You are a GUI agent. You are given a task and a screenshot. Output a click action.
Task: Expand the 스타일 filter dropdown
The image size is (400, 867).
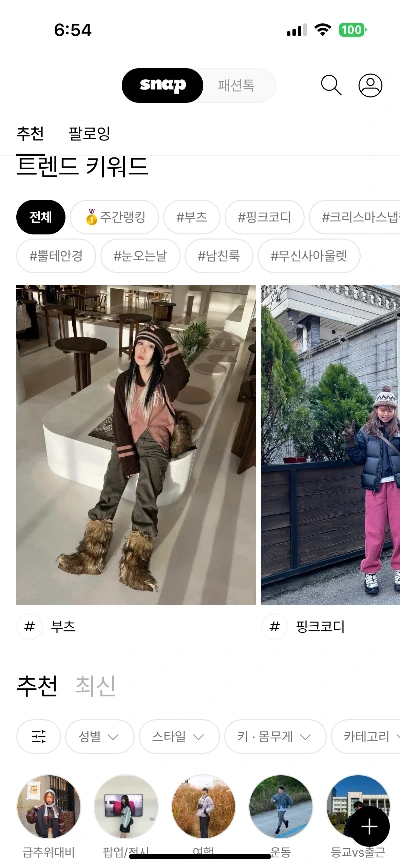tap(179, 737)
